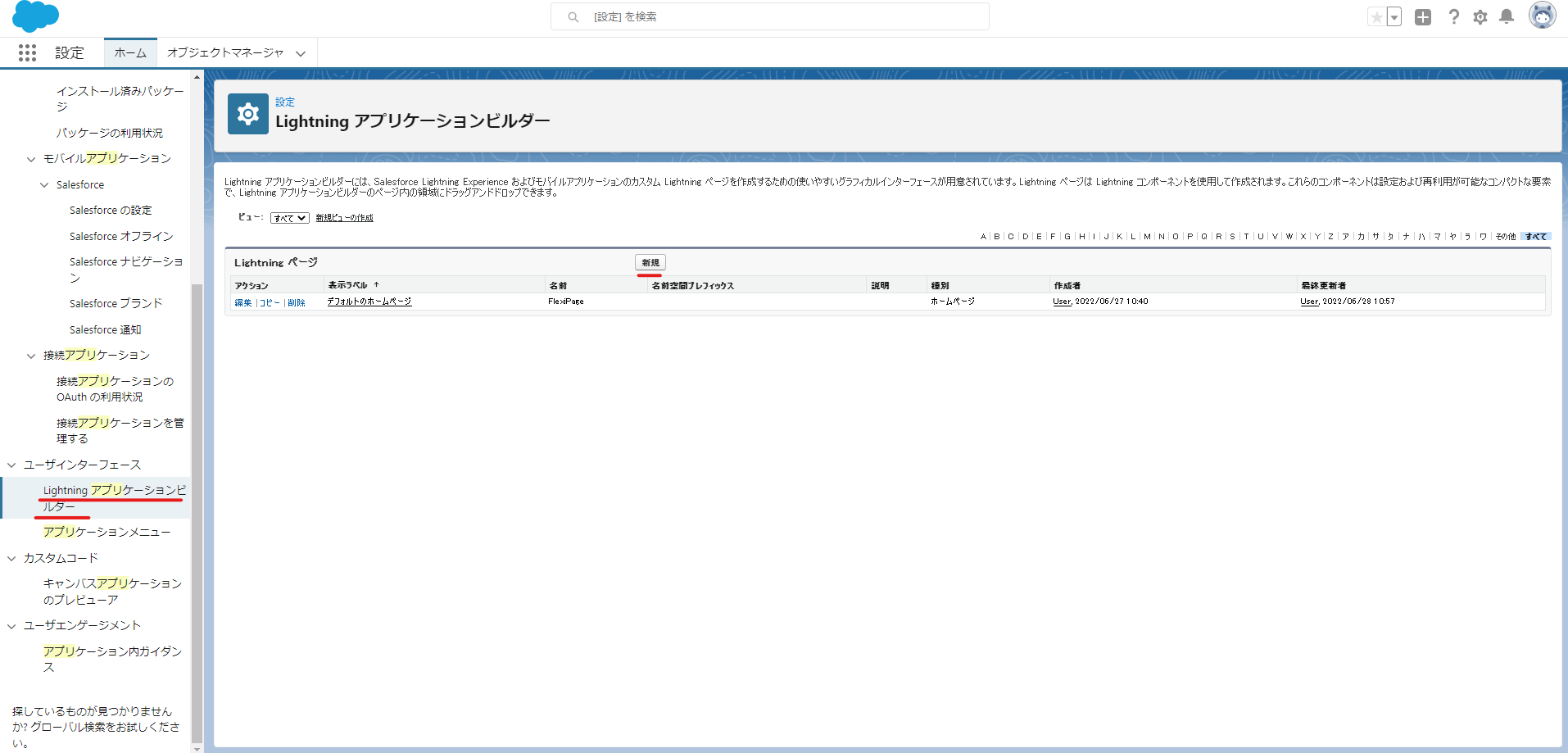Screen dimensions: 1568x753
Task: Open キャンバスアプリケーションのプレビューア in sidebar
Action: point(112,592)
